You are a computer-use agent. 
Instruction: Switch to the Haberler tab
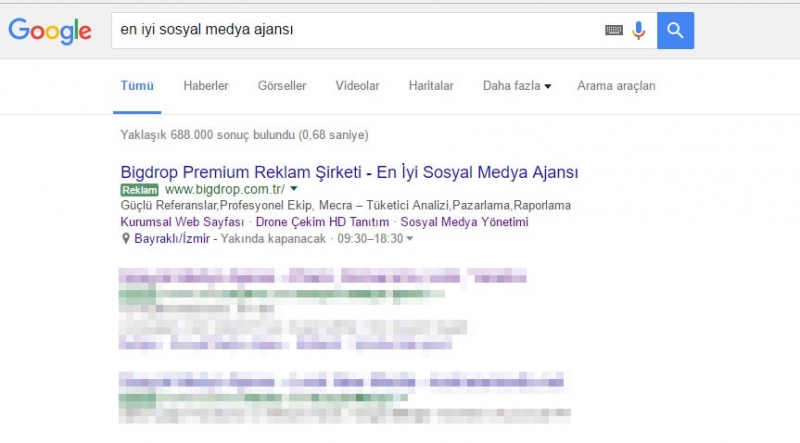click(206, 86)
